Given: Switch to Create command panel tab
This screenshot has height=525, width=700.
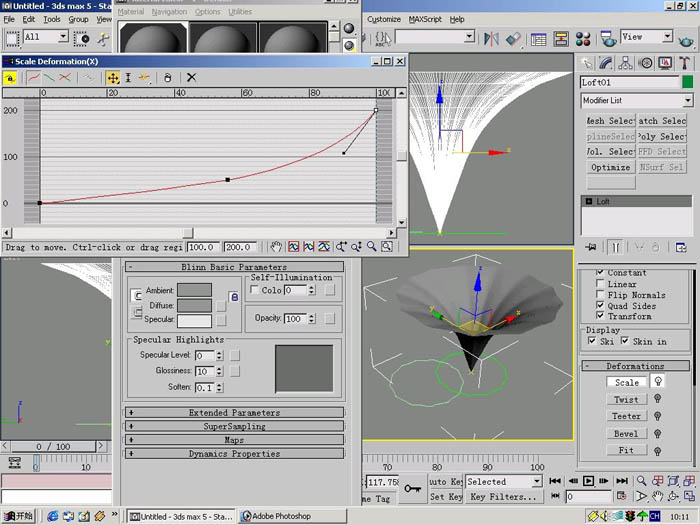Looking at the screenshot, I should click(x=586, y=63).
